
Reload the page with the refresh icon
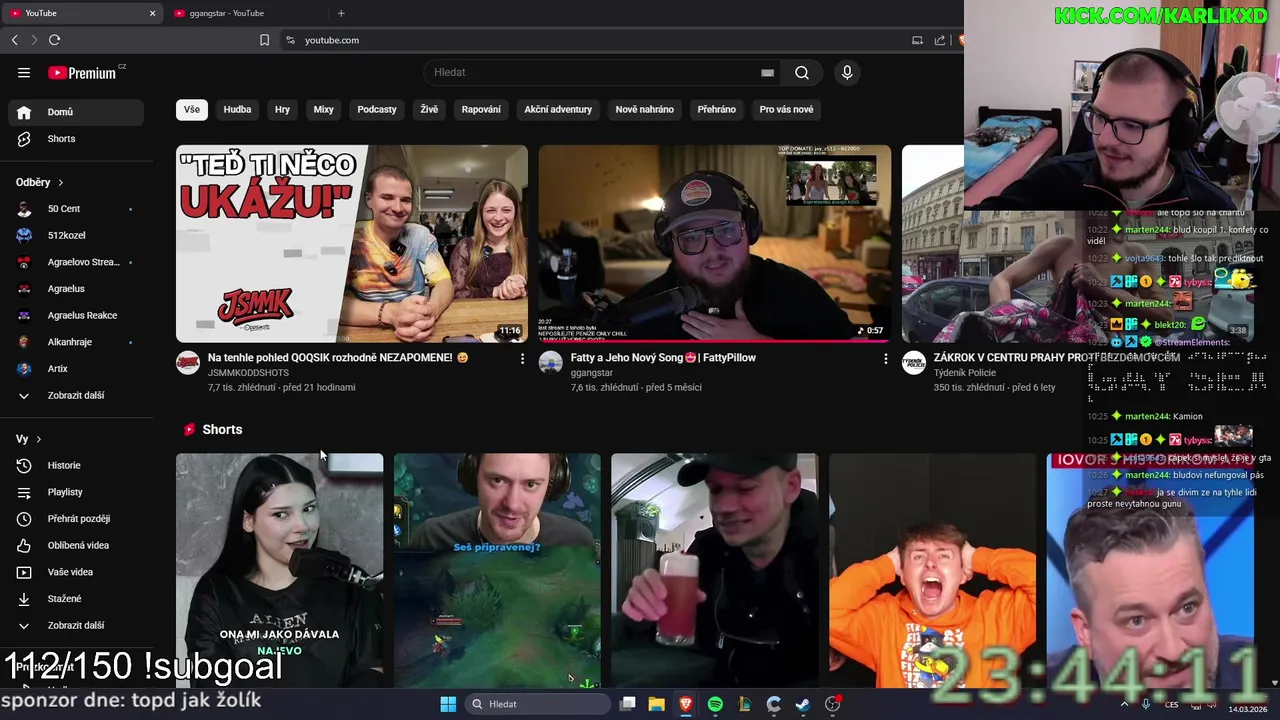[54, 40]
